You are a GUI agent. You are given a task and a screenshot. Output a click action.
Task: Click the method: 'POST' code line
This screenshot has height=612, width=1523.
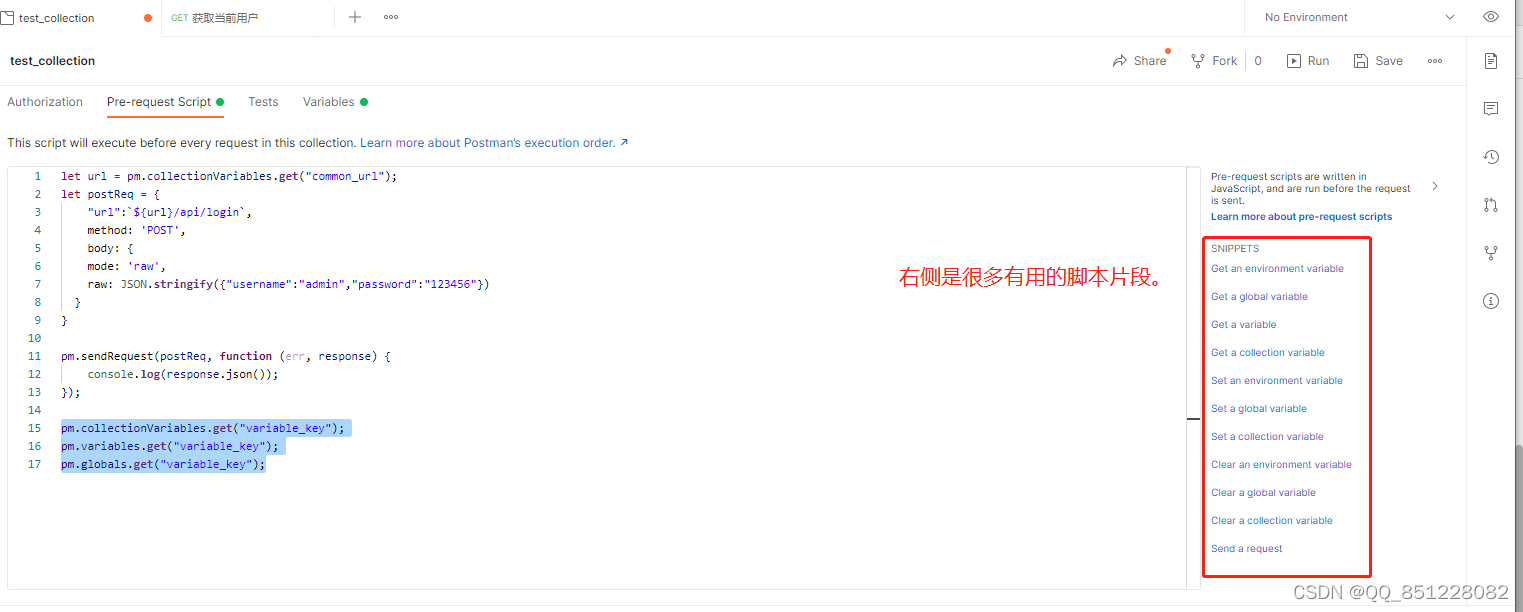(x=136, y=230)
